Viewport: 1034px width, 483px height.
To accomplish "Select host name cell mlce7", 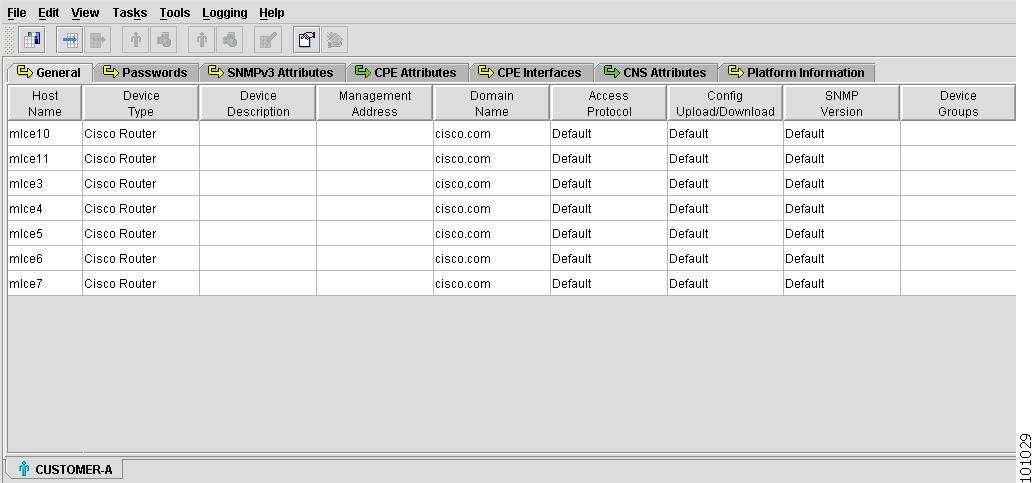I will [45, 284].
